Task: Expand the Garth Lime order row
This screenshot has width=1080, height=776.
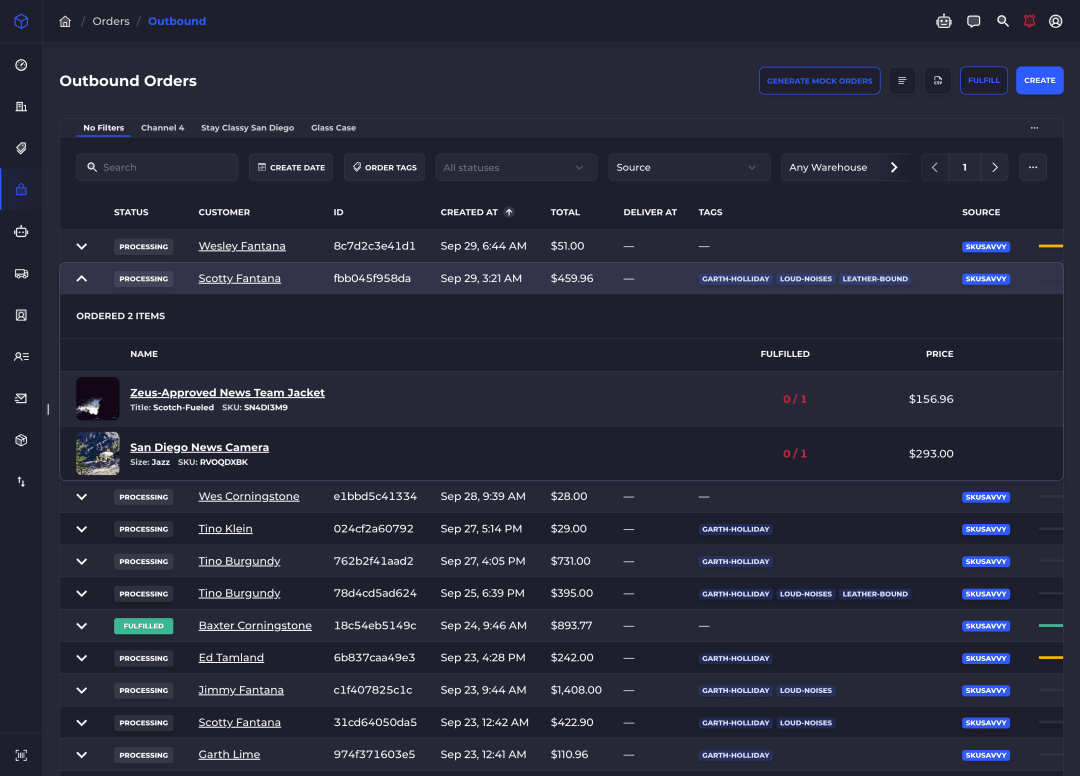Action: point(81,755)
